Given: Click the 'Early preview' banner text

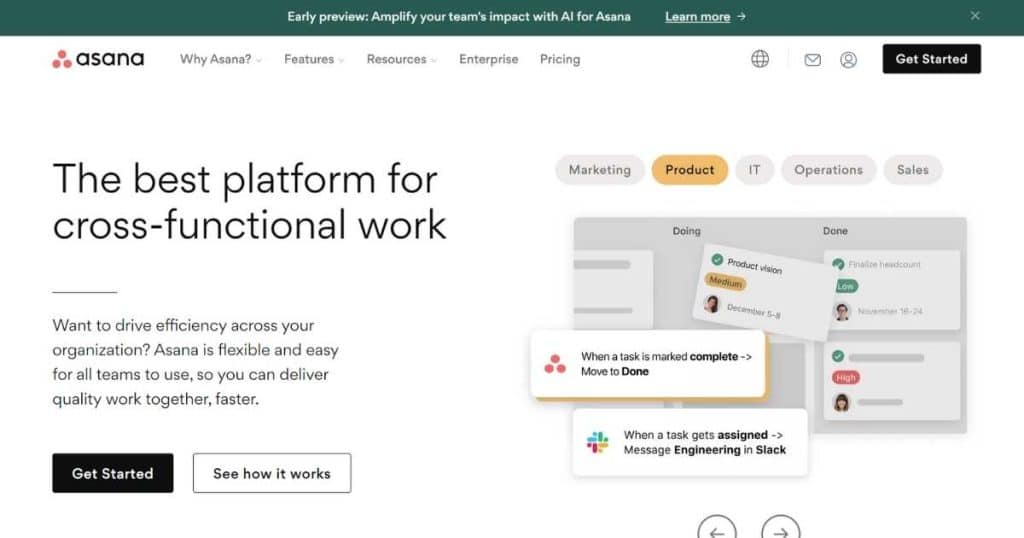Looking at the screenshot, I should [459, 17].
